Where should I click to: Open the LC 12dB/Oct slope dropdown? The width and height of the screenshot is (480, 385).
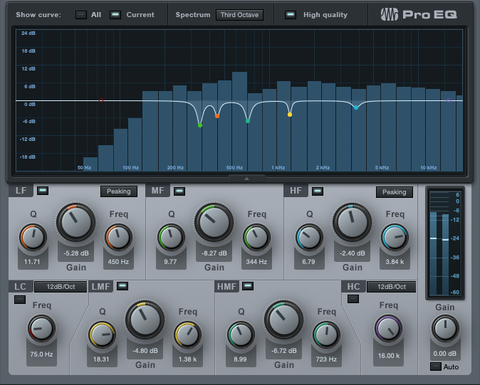pos(61,287)
